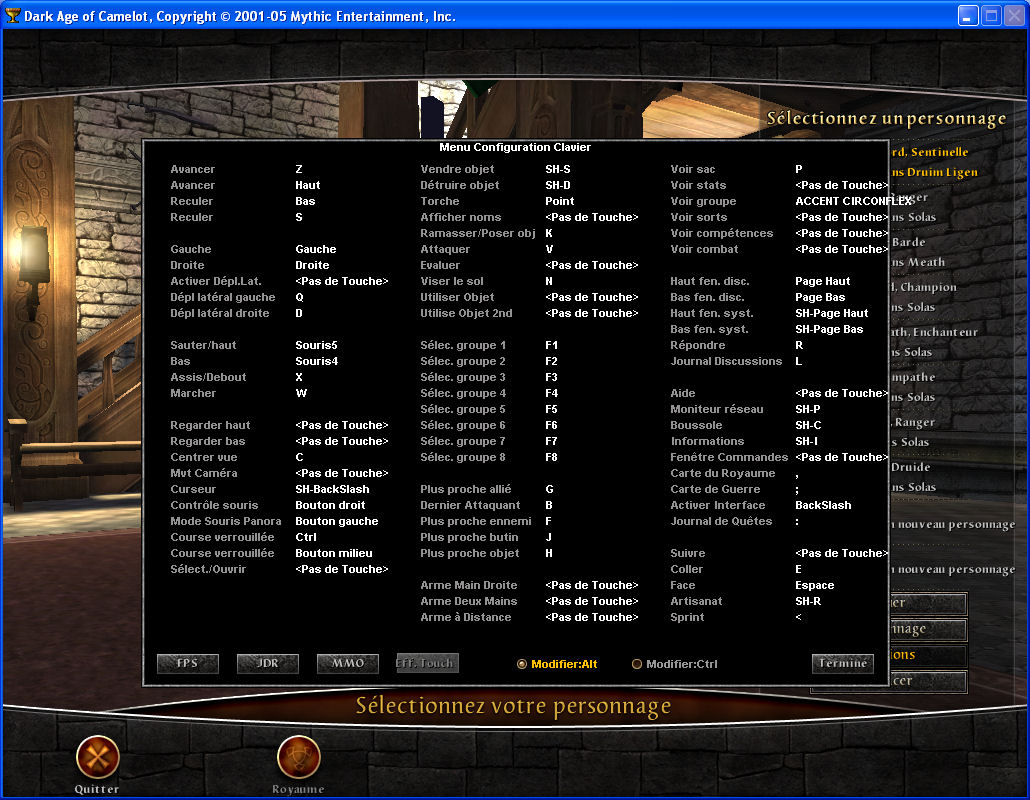Click Bouton milieu for Course verrouillée
Image resolution: width=1030 pixels, height=800 pixels.
click(x=334, y=553)
